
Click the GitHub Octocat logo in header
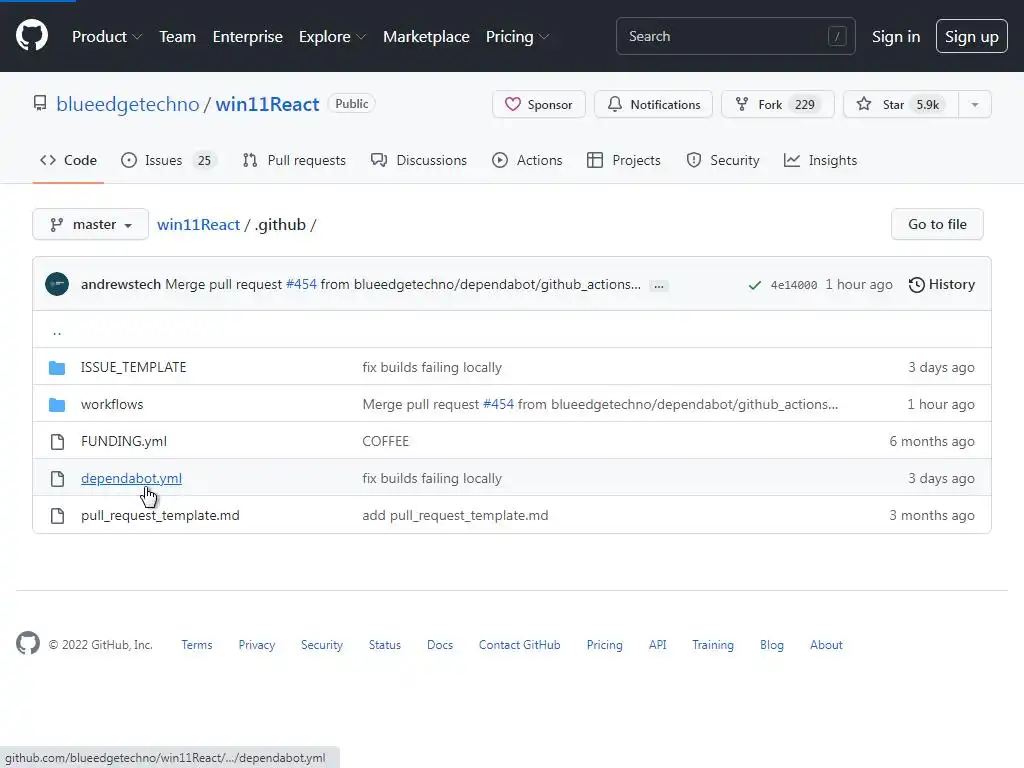[32, 36]
